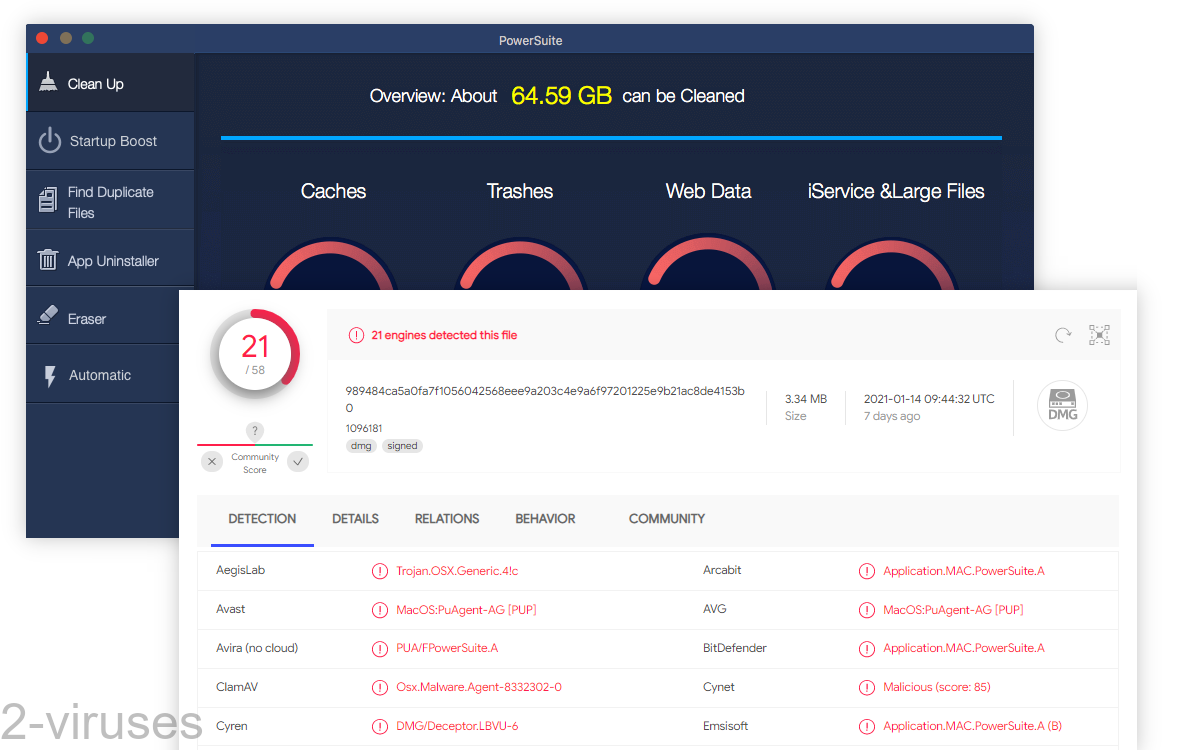
Task: Click the file name '1096181'
Action: point(364,428)
